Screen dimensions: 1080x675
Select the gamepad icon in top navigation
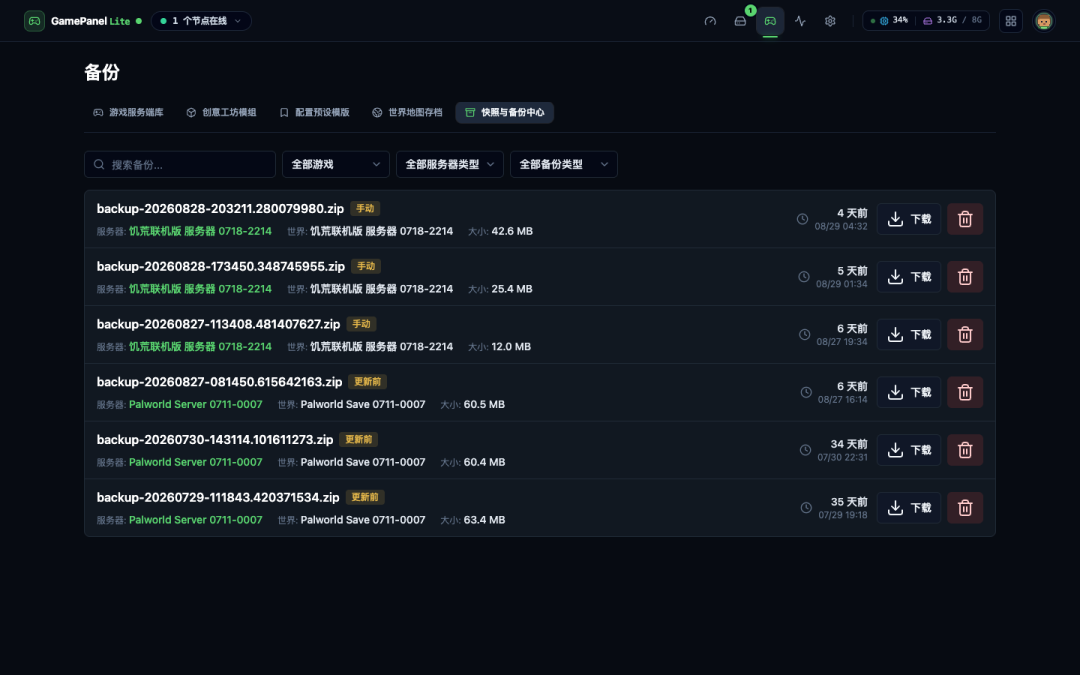(x=770, y=21)
